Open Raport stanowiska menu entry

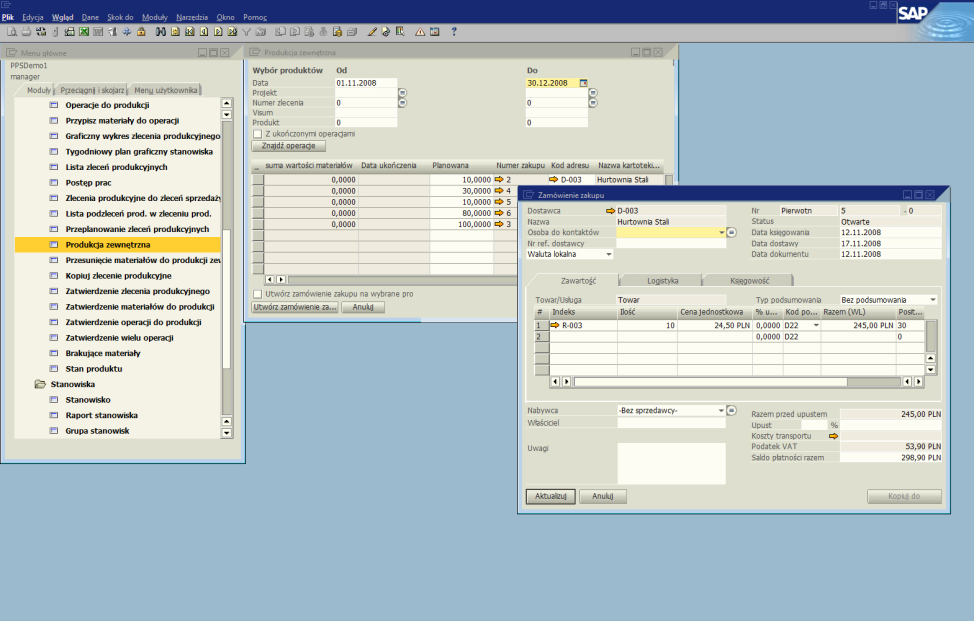tap(102, 415)
